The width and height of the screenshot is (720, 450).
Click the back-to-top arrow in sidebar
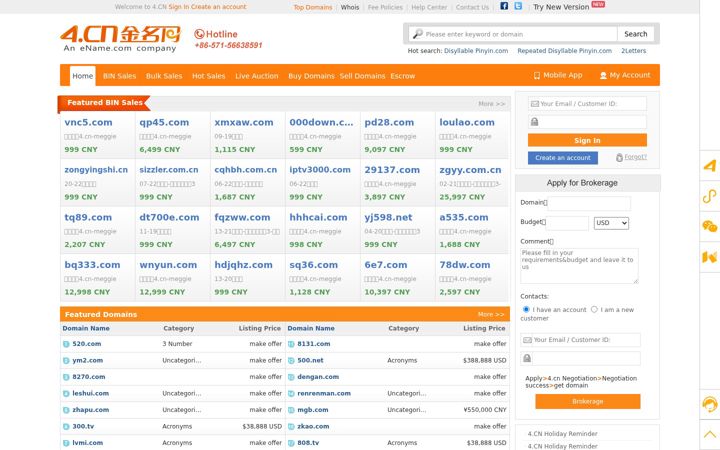(x=709, y=434)
